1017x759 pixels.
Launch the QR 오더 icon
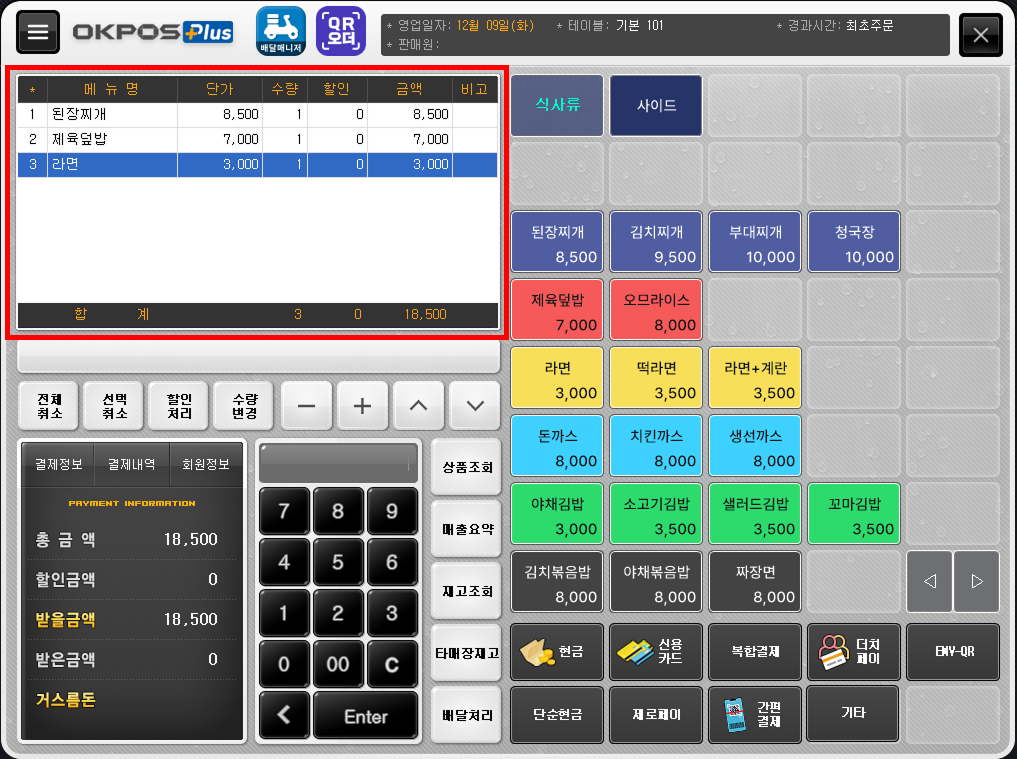tap(341, 30)
